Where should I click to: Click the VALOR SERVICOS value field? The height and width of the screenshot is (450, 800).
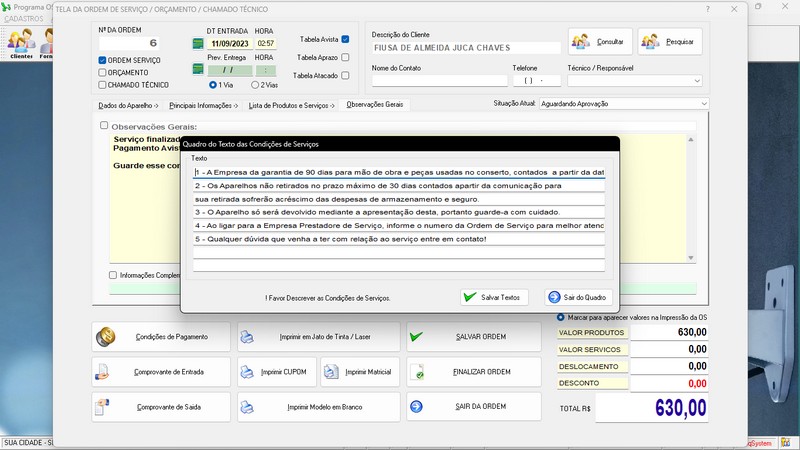click(x=669, y=349)
